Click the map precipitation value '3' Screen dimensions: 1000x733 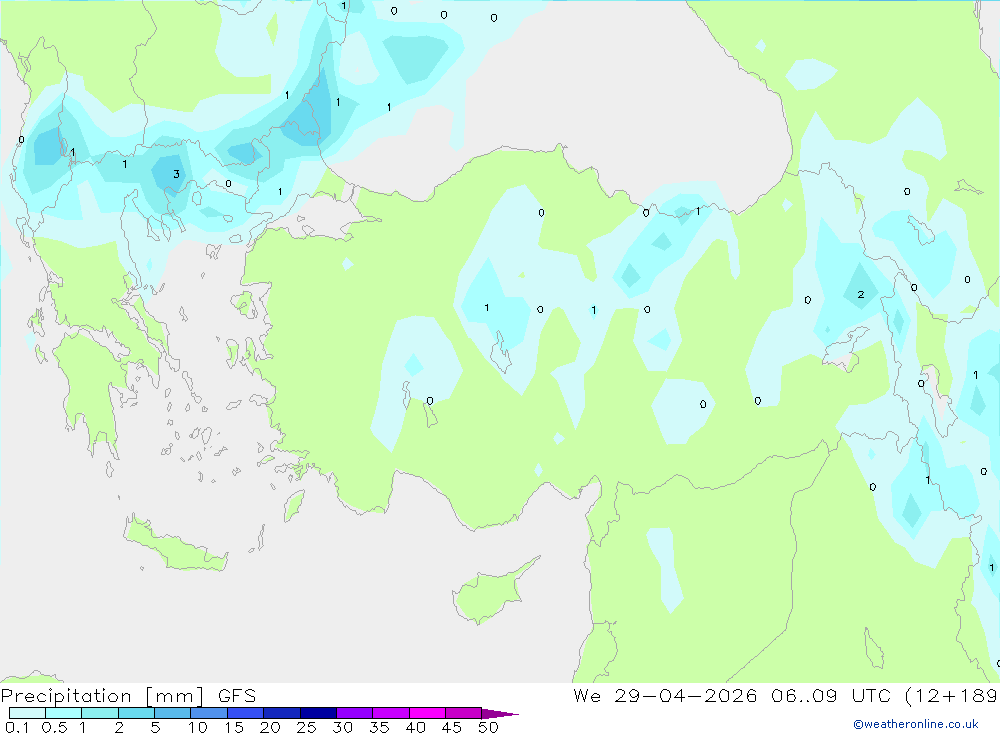click(x=177, y=174)
